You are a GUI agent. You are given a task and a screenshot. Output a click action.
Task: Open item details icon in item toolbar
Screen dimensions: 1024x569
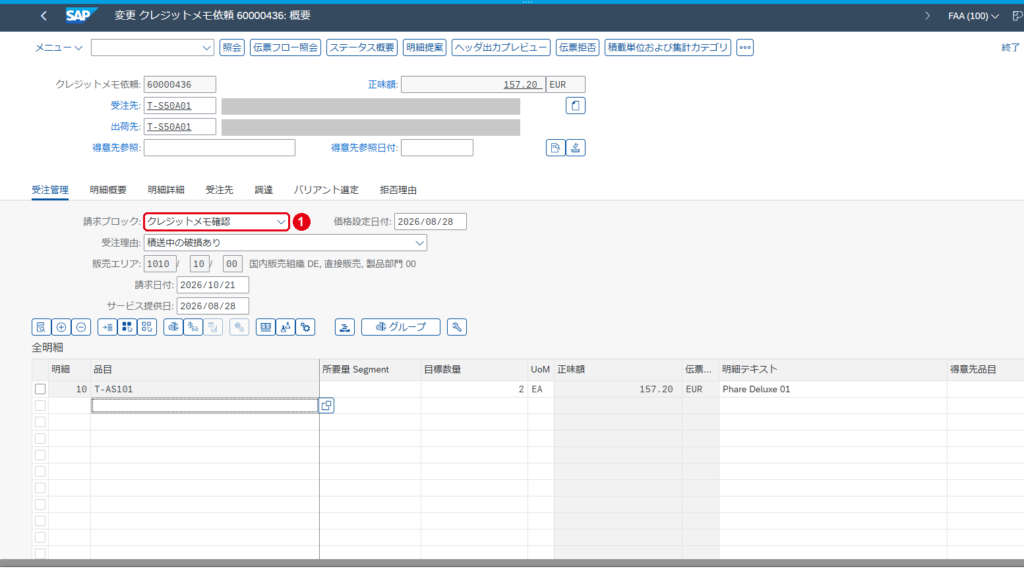click(41, 327)
